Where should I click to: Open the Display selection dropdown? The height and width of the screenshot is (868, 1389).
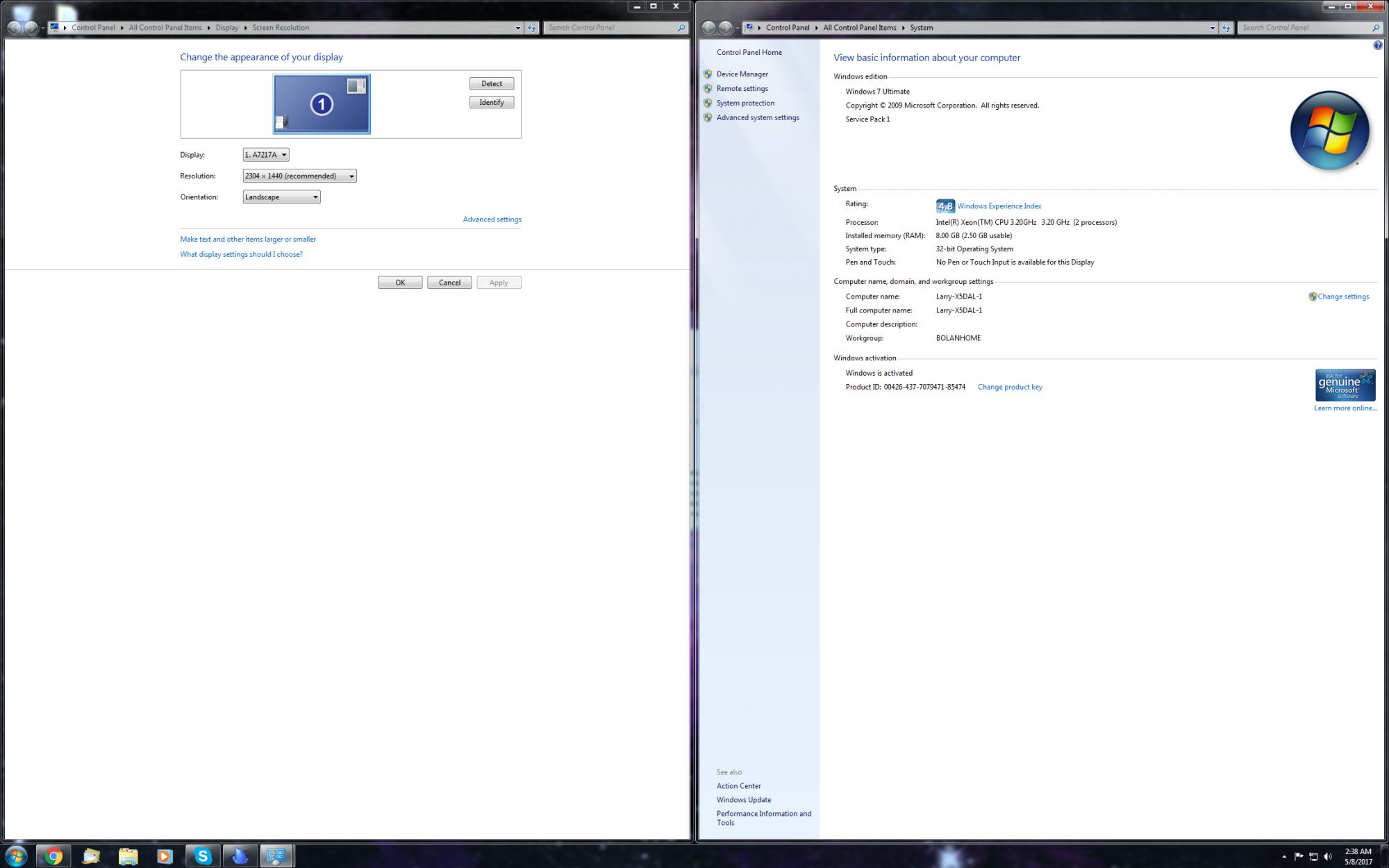coord(265,155)
